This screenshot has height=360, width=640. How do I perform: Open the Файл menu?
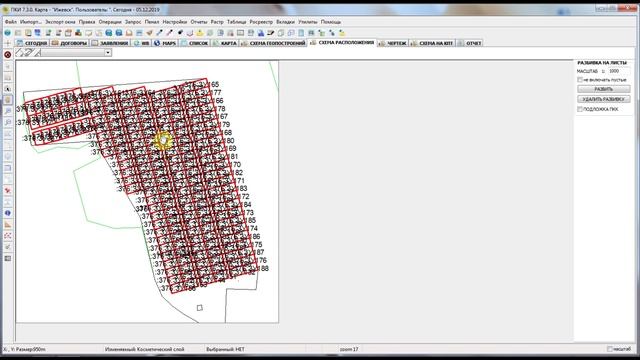(11, 22)
